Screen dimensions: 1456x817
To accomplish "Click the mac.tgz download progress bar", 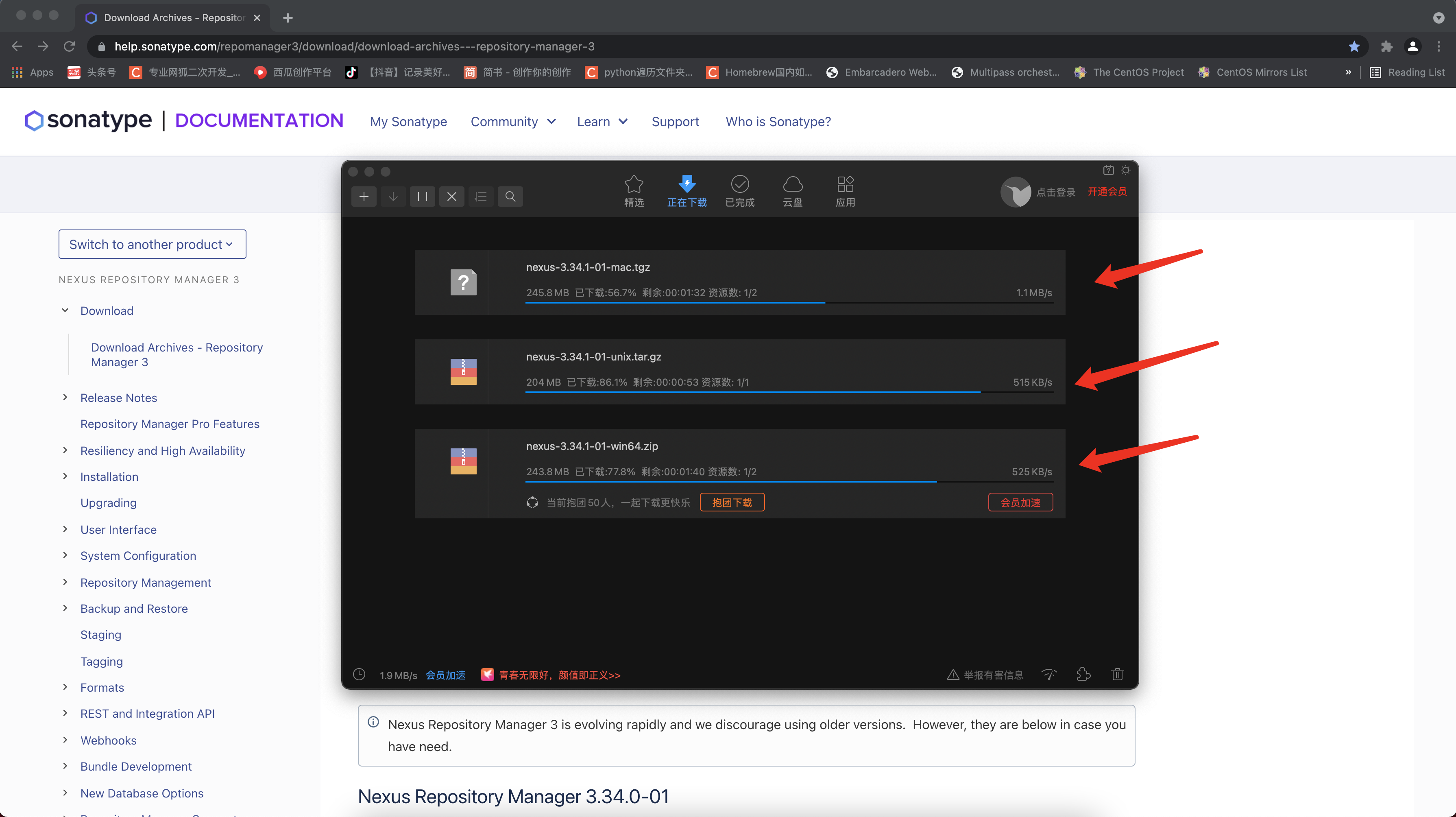I will click(x=789, y=303).
